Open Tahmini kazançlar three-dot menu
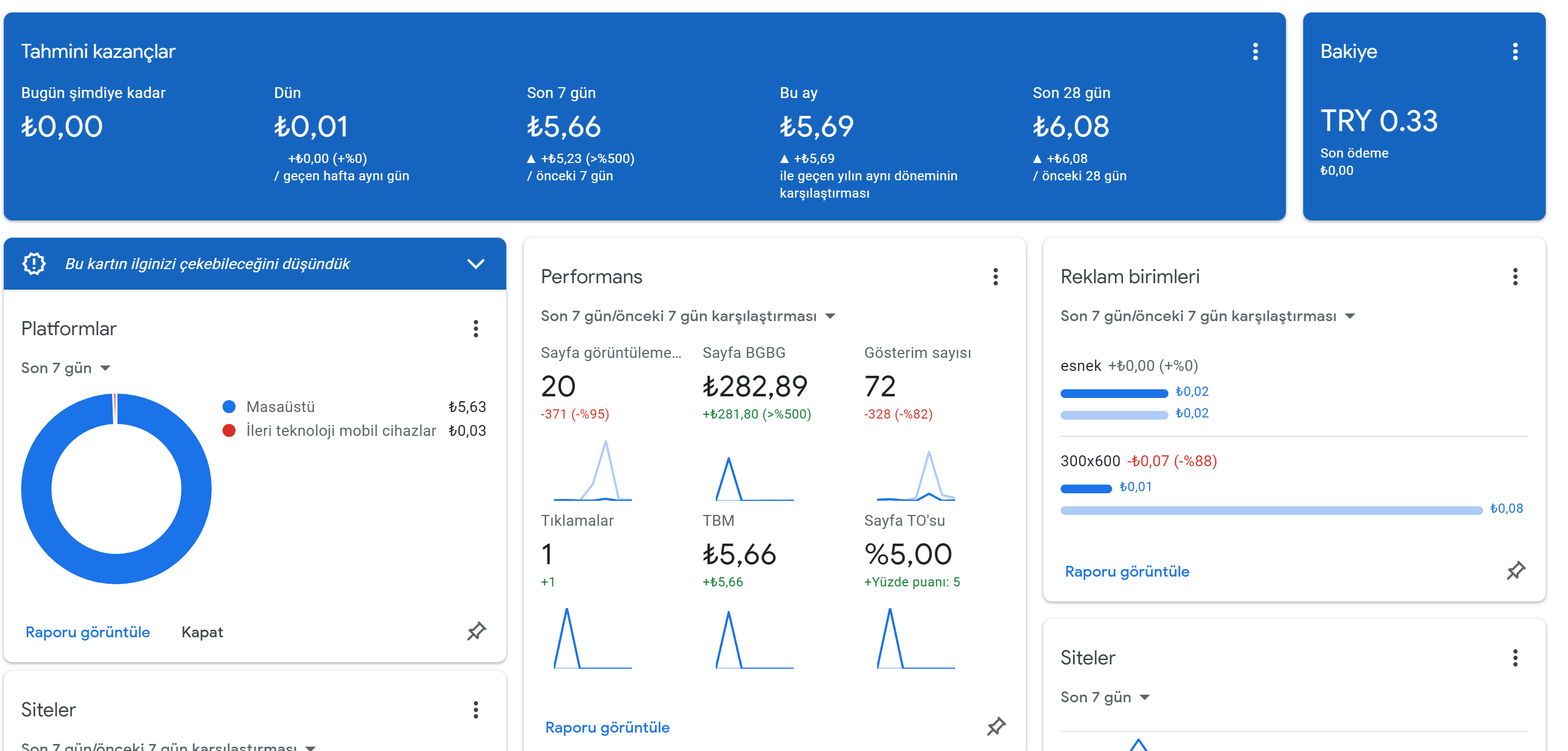The width and height of the screenshot is (1568, 751). click(x=1255, y=52)
